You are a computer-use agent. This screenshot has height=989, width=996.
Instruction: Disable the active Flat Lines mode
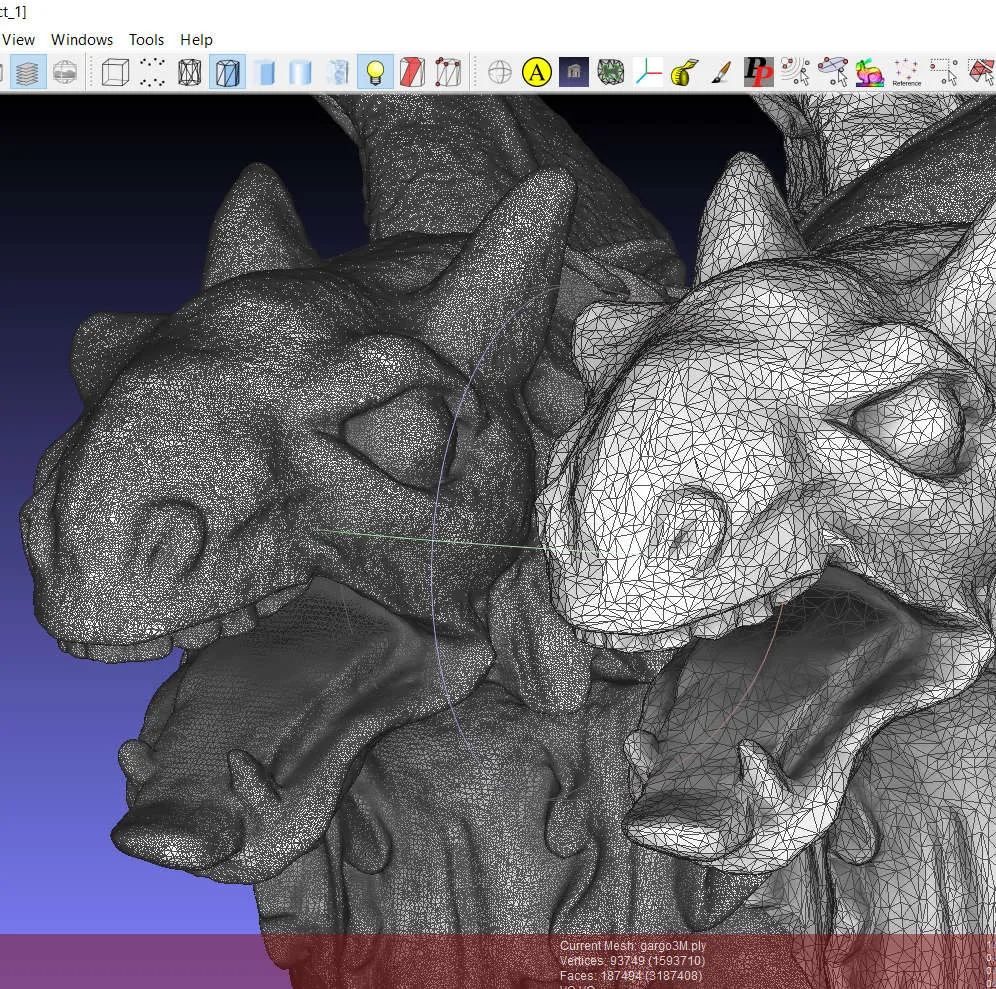227,72
